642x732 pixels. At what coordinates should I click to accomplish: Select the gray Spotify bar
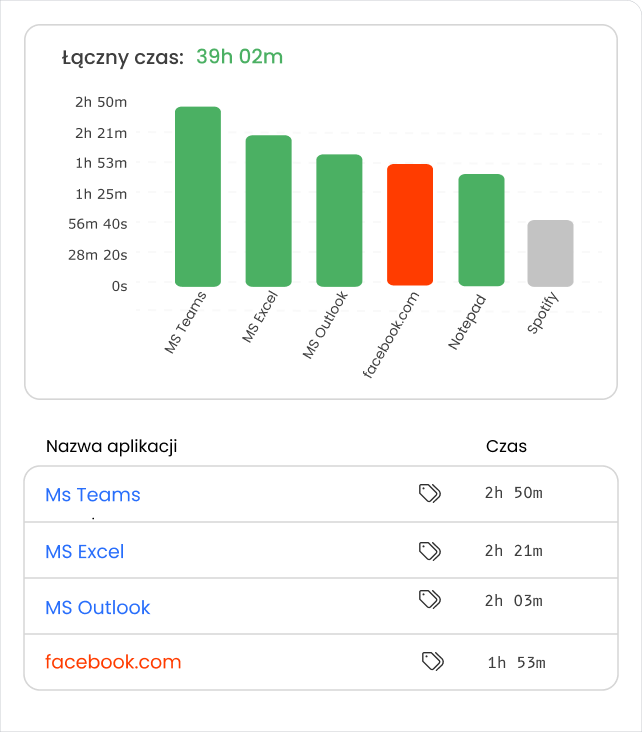coord(551,253)
